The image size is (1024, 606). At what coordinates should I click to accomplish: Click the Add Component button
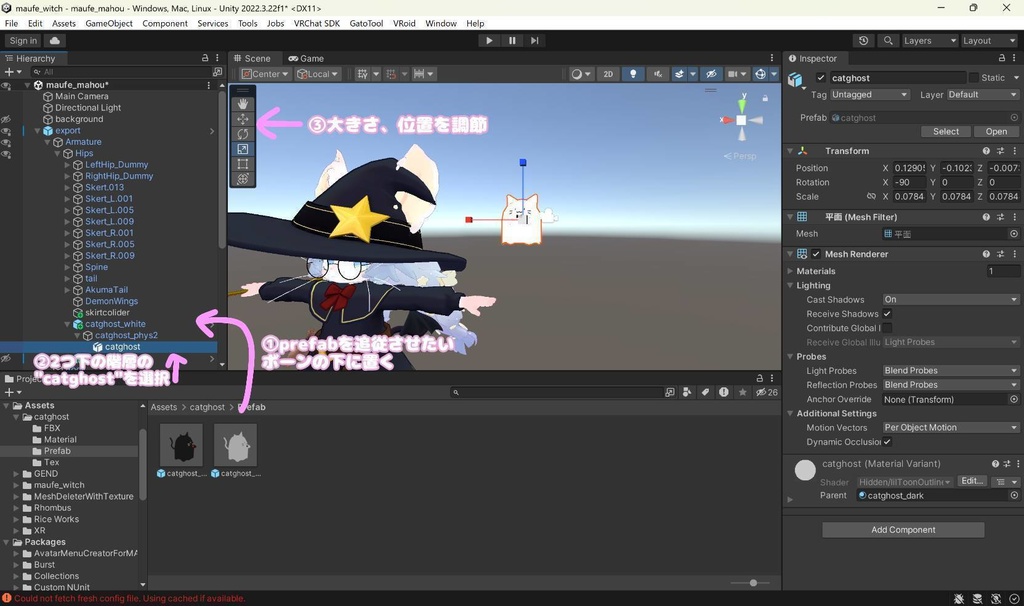coord(902,529)
